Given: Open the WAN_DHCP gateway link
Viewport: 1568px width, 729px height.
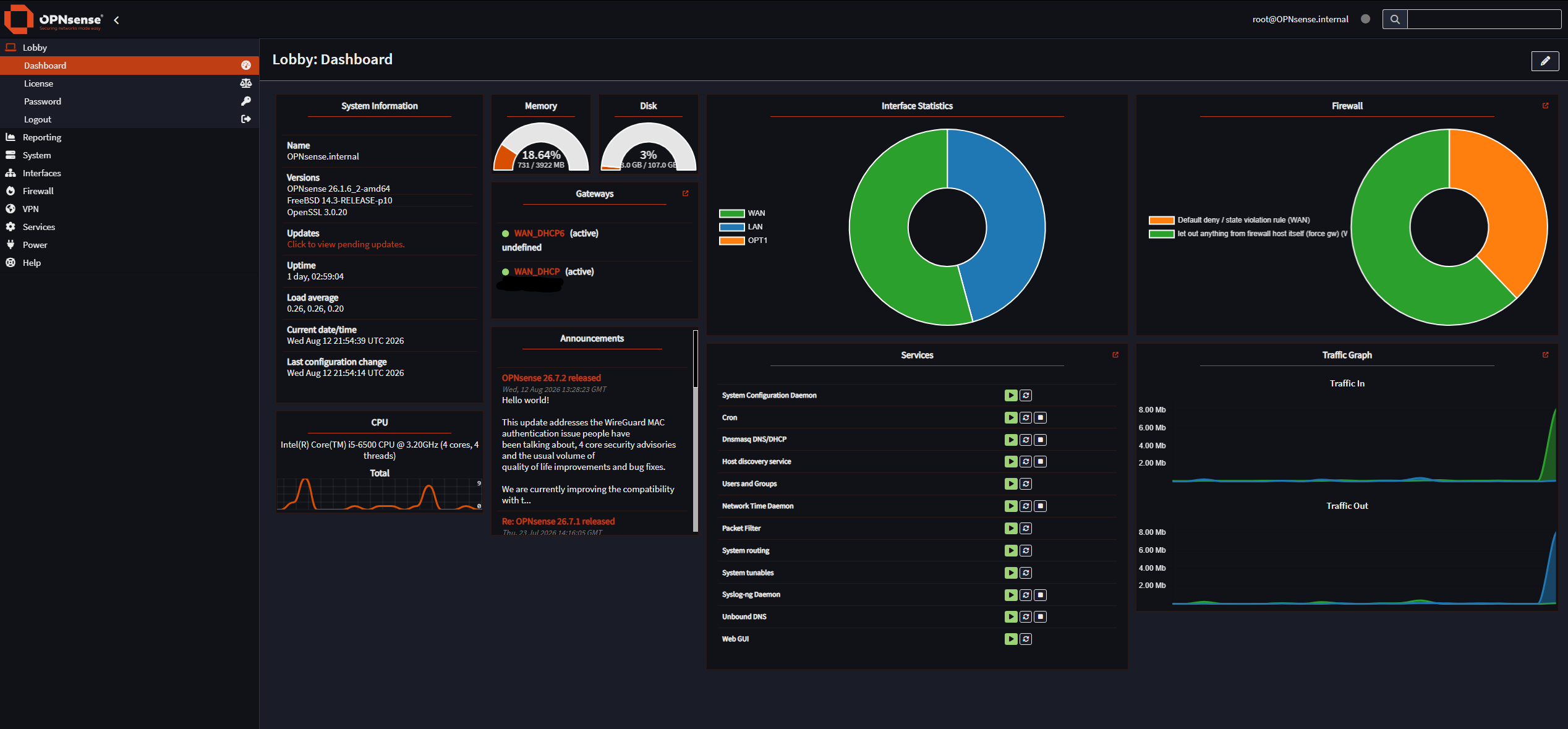Looking at the screenshot, I should (537, 272).
